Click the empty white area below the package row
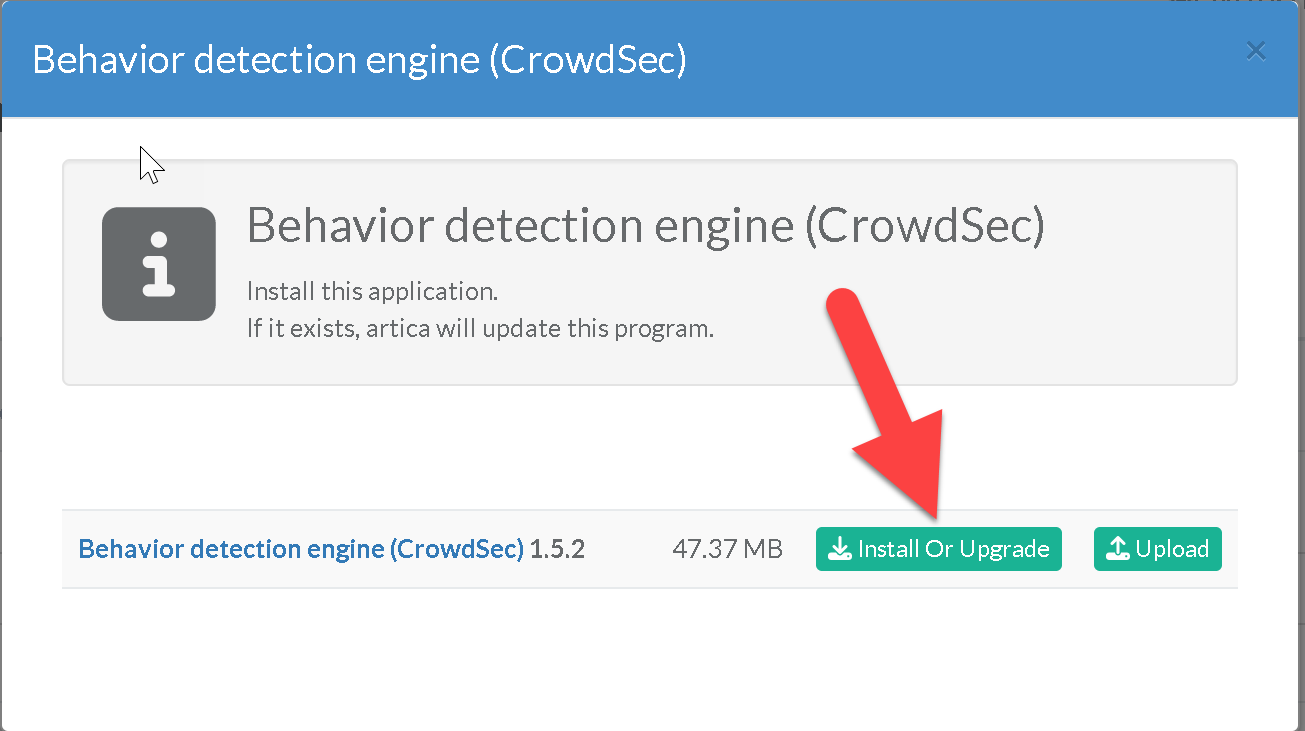Image resolution: width=1305 pixels, height=731 pixels. (650, 660)
